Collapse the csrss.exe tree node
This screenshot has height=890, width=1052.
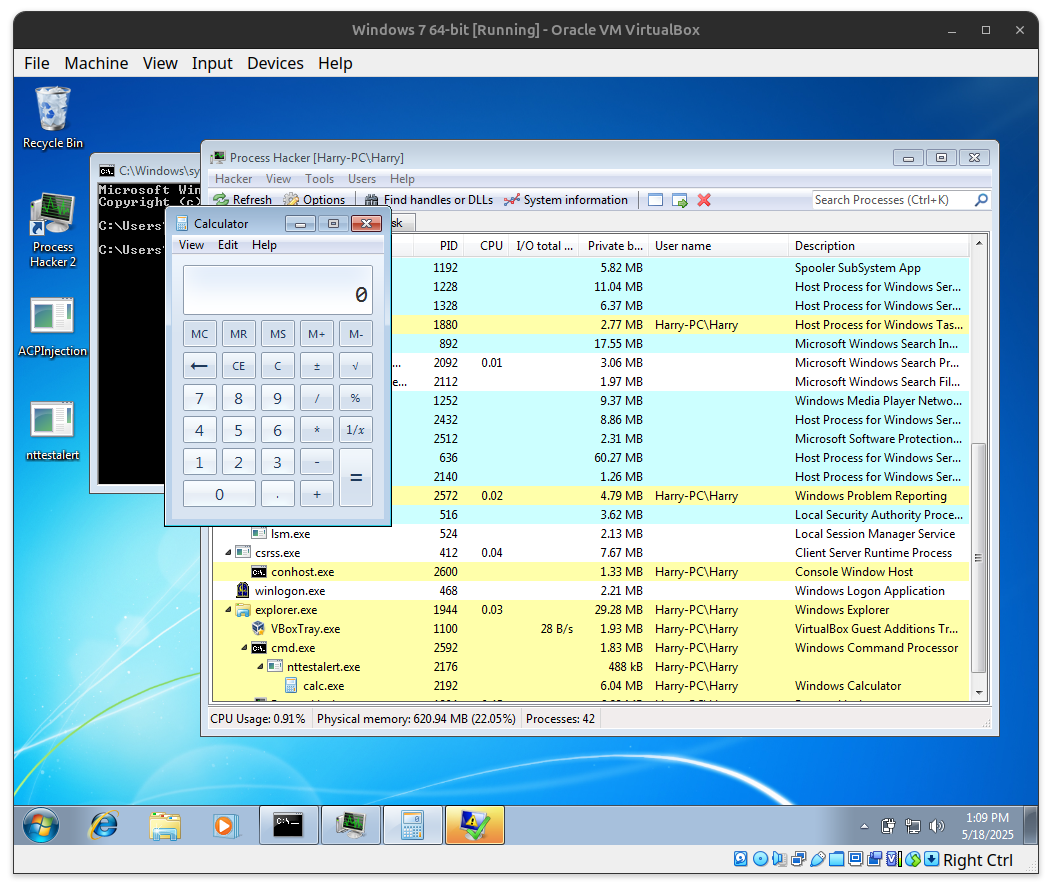228,553
